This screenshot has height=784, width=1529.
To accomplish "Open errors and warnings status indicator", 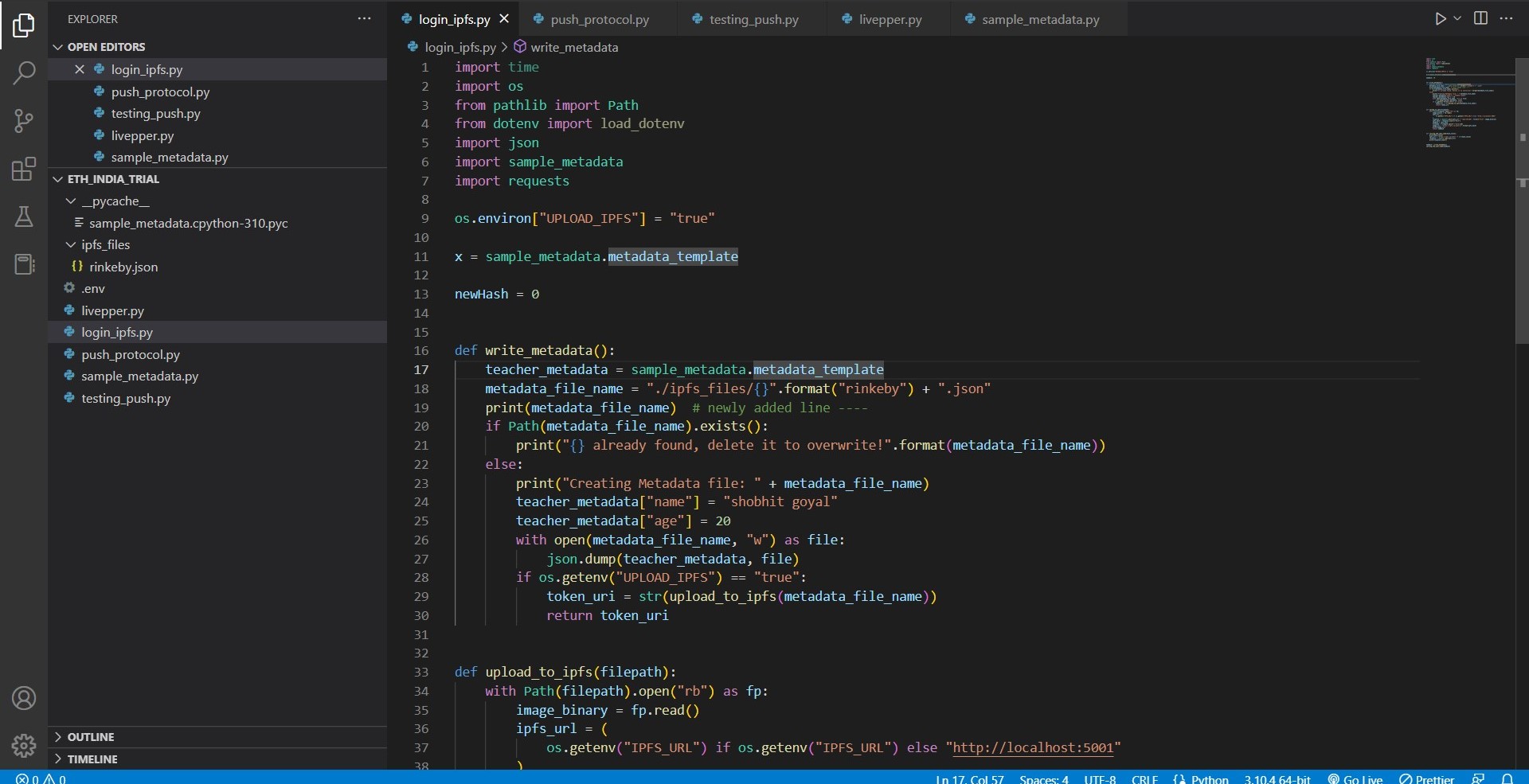I will point(41,778).
